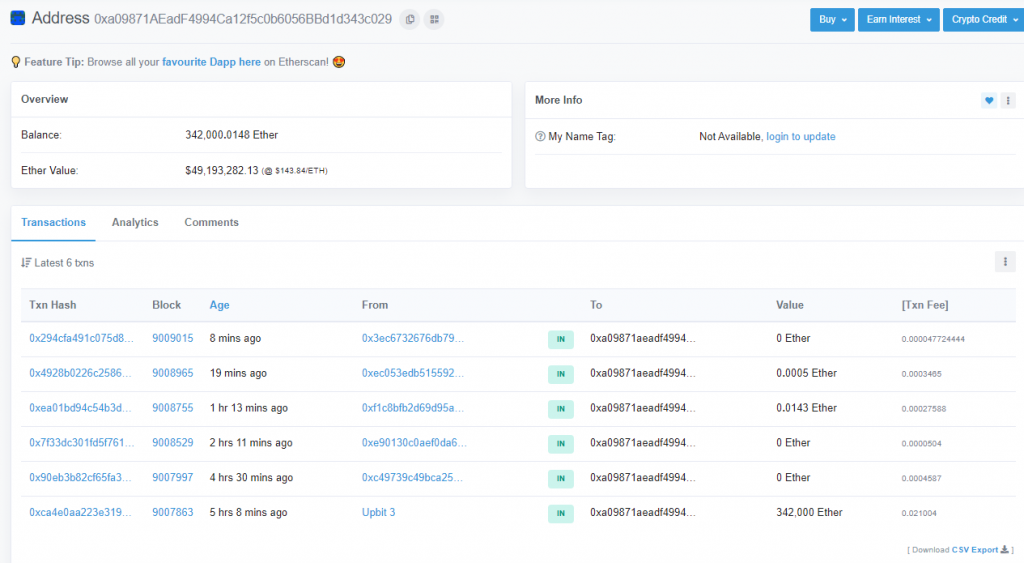Copy the address to clipboard icon
Screen dimensions: 1024x563
coord(409,19)
